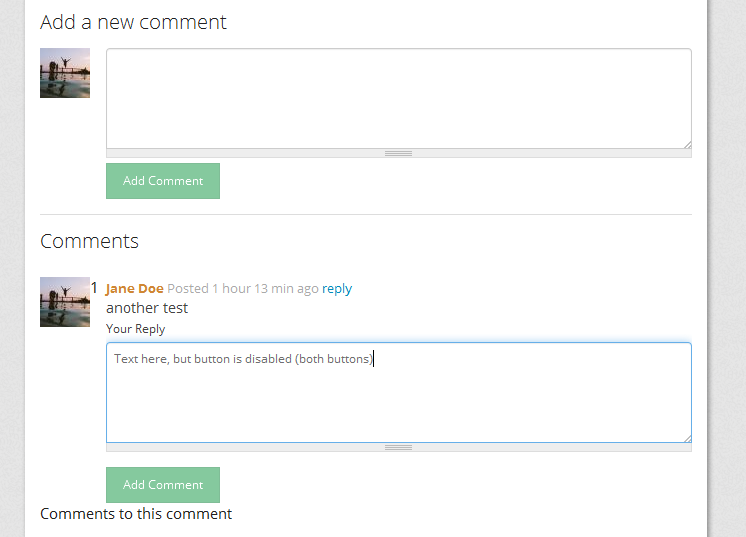The height and width of the screenshot is (537, 746).
Task: Focus the empty new comment text area
Action: 398,98
